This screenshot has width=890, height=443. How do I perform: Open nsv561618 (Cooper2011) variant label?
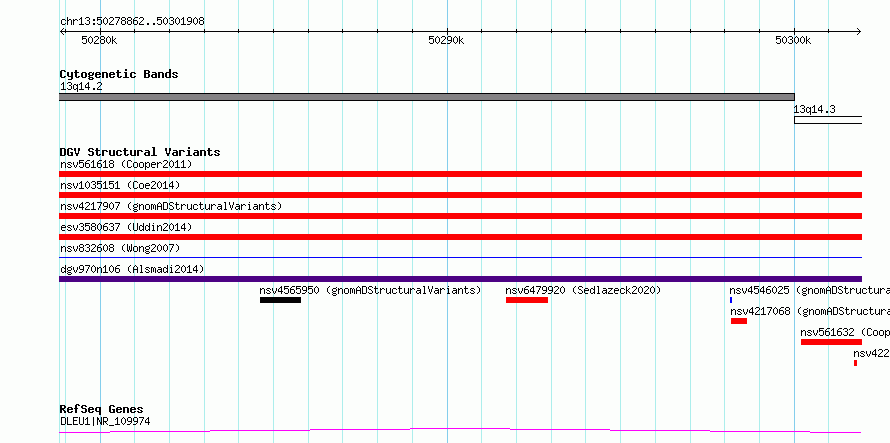tap(126, 165)
